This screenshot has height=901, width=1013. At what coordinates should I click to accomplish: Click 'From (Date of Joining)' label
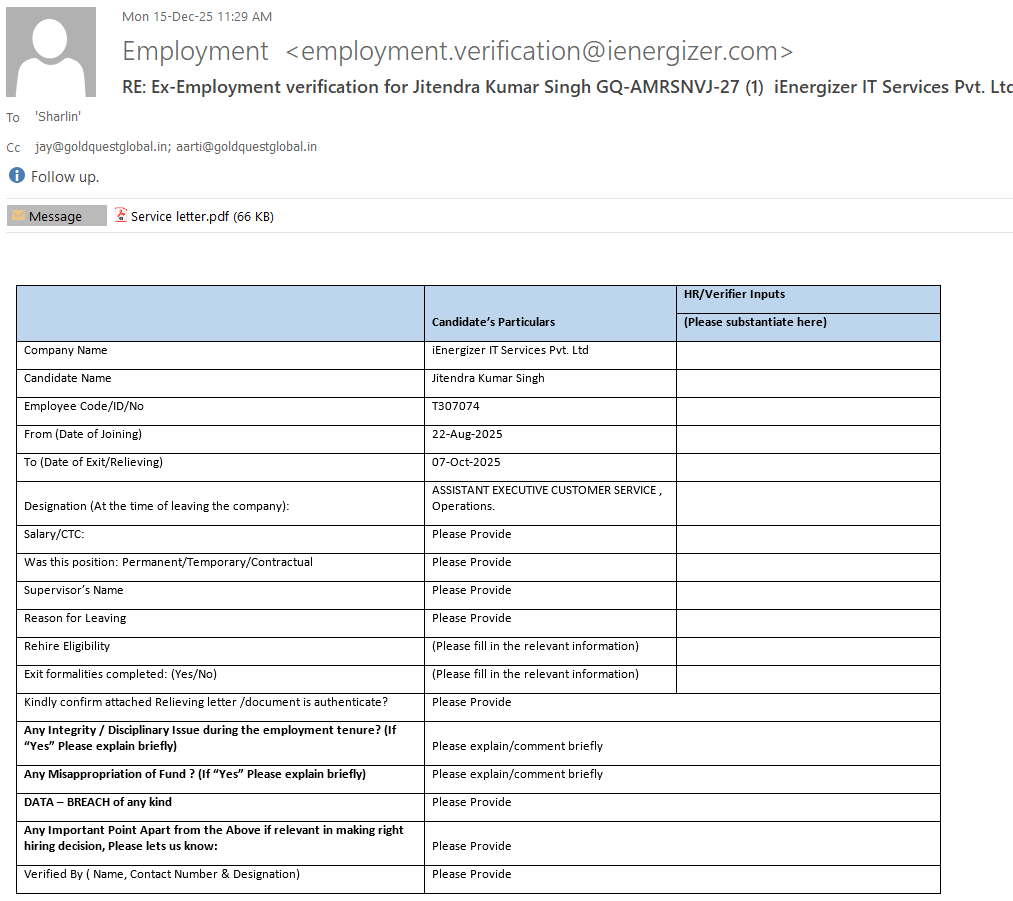[x=83, y=434]
